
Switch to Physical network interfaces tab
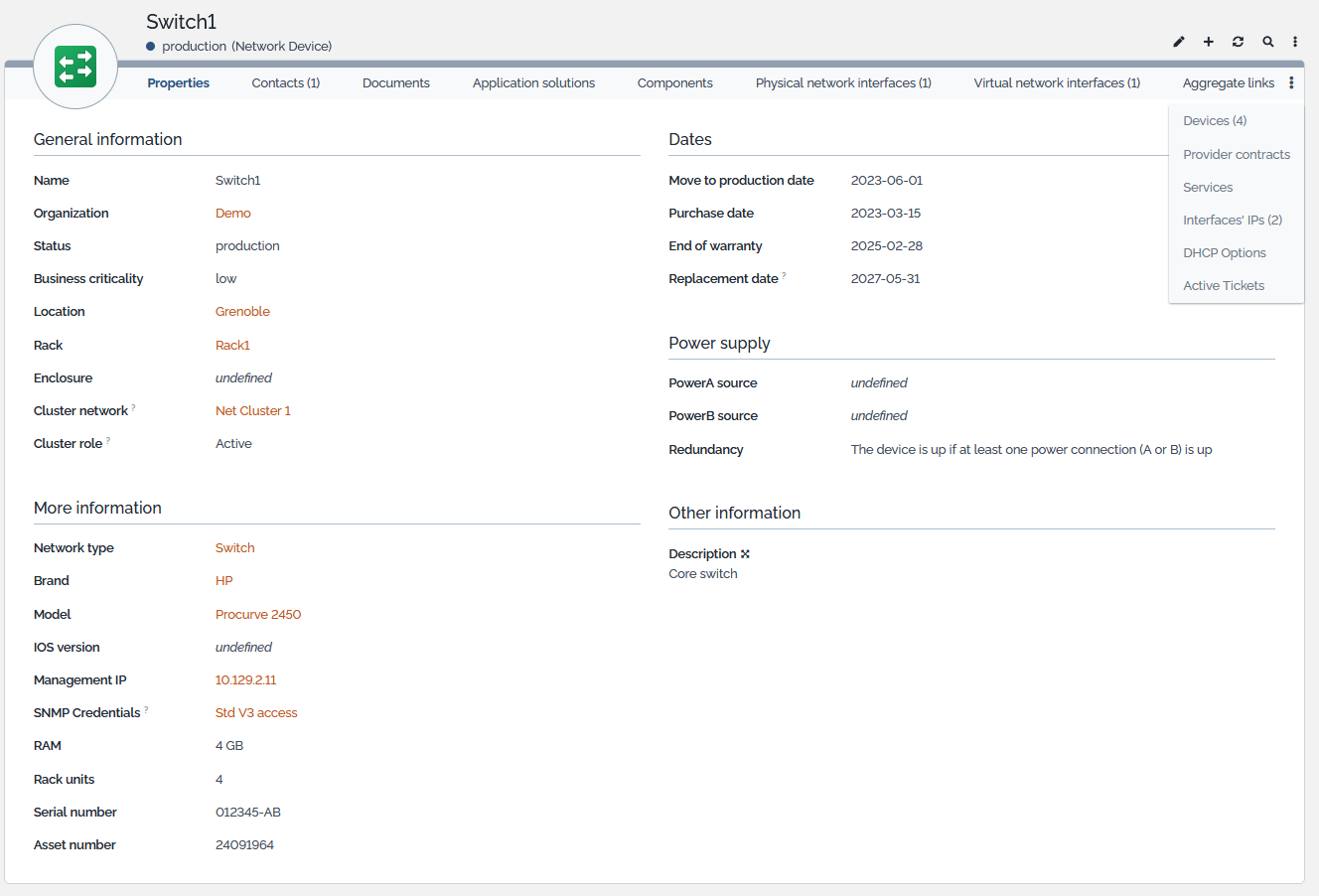click(x=842, y=83)
